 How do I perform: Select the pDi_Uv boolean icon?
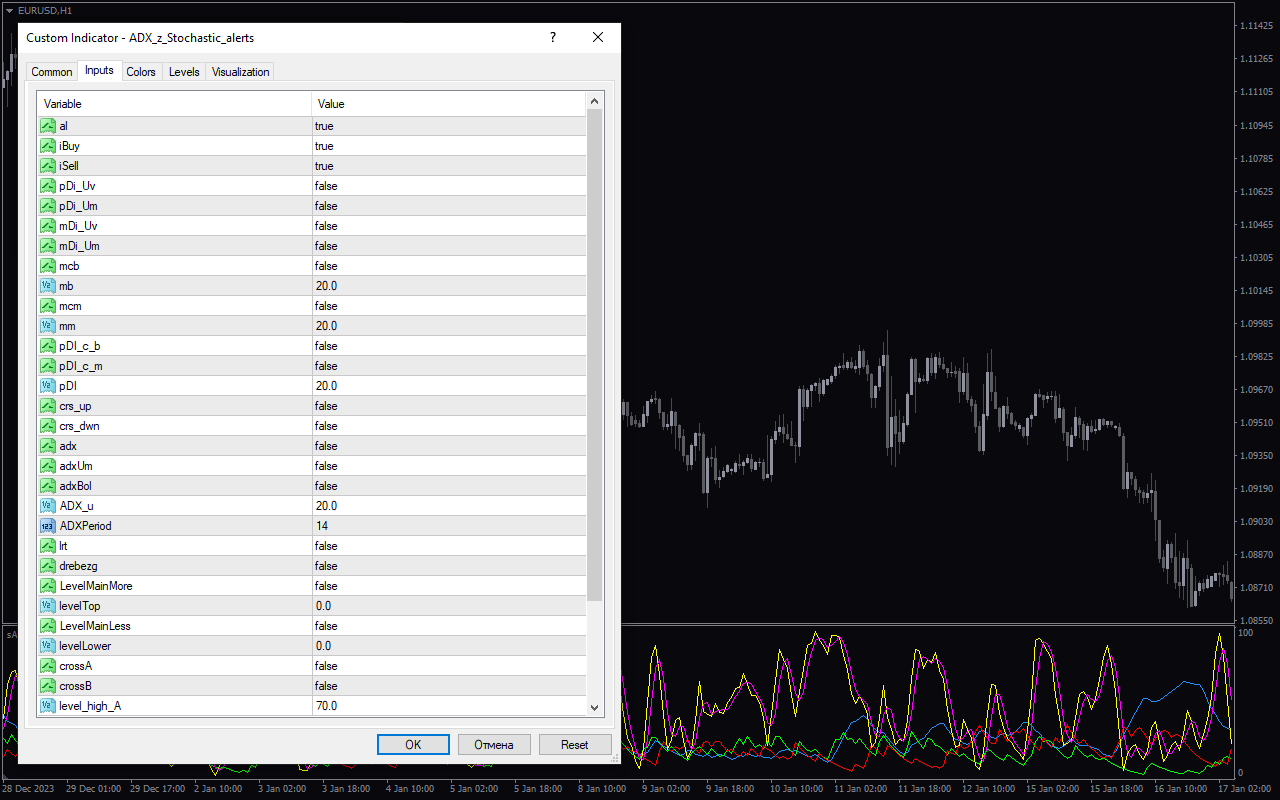(48, 186)
